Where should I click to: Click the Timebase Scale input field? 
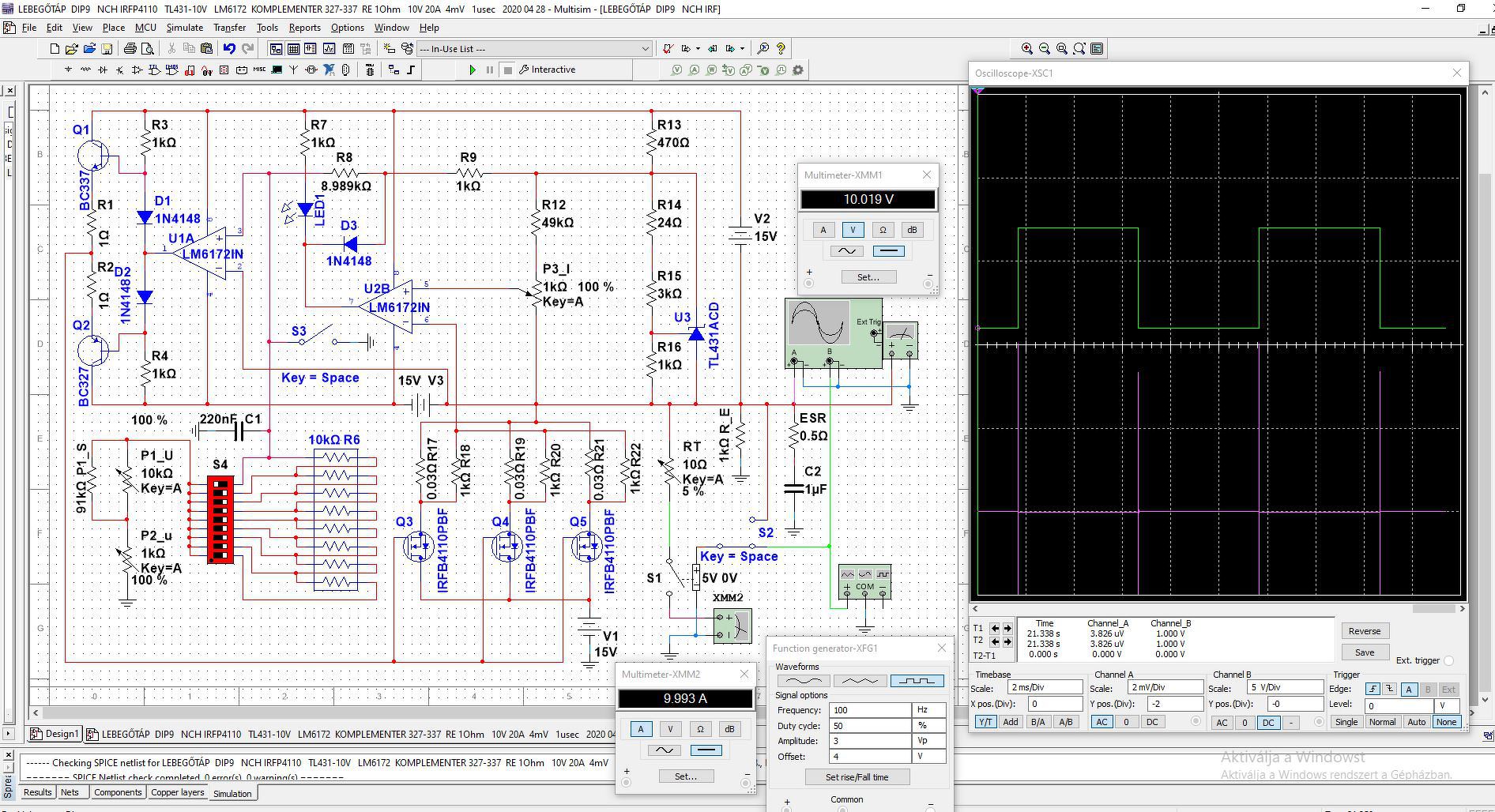pos(1044,688)
